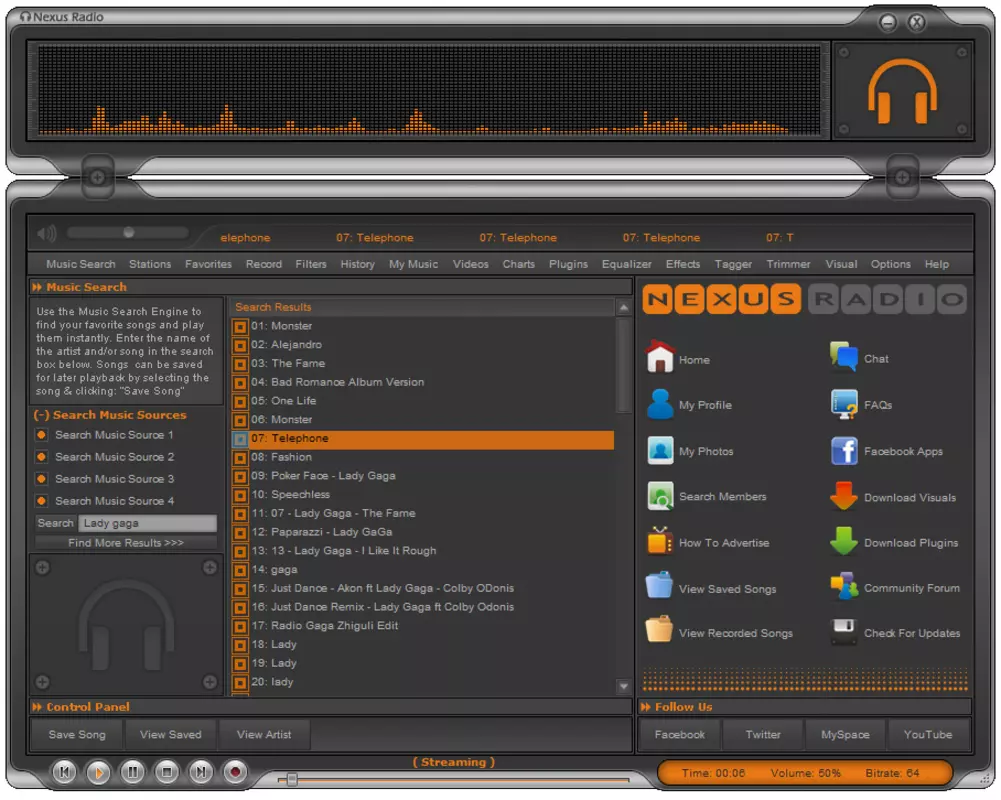Click the View Saved button

[170, 734]
